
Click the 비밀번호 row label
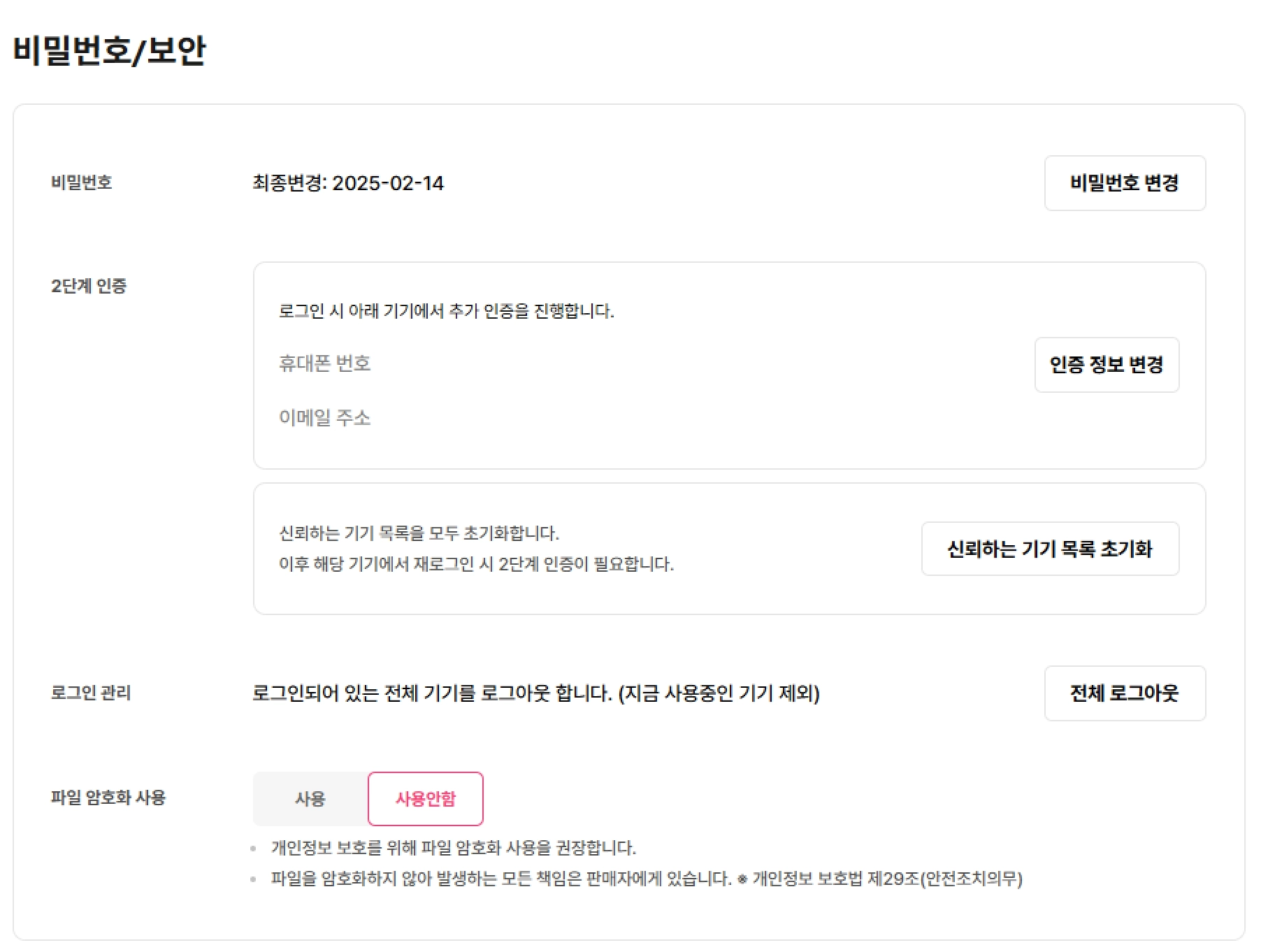pyautogui.click(x=82, y=182)
